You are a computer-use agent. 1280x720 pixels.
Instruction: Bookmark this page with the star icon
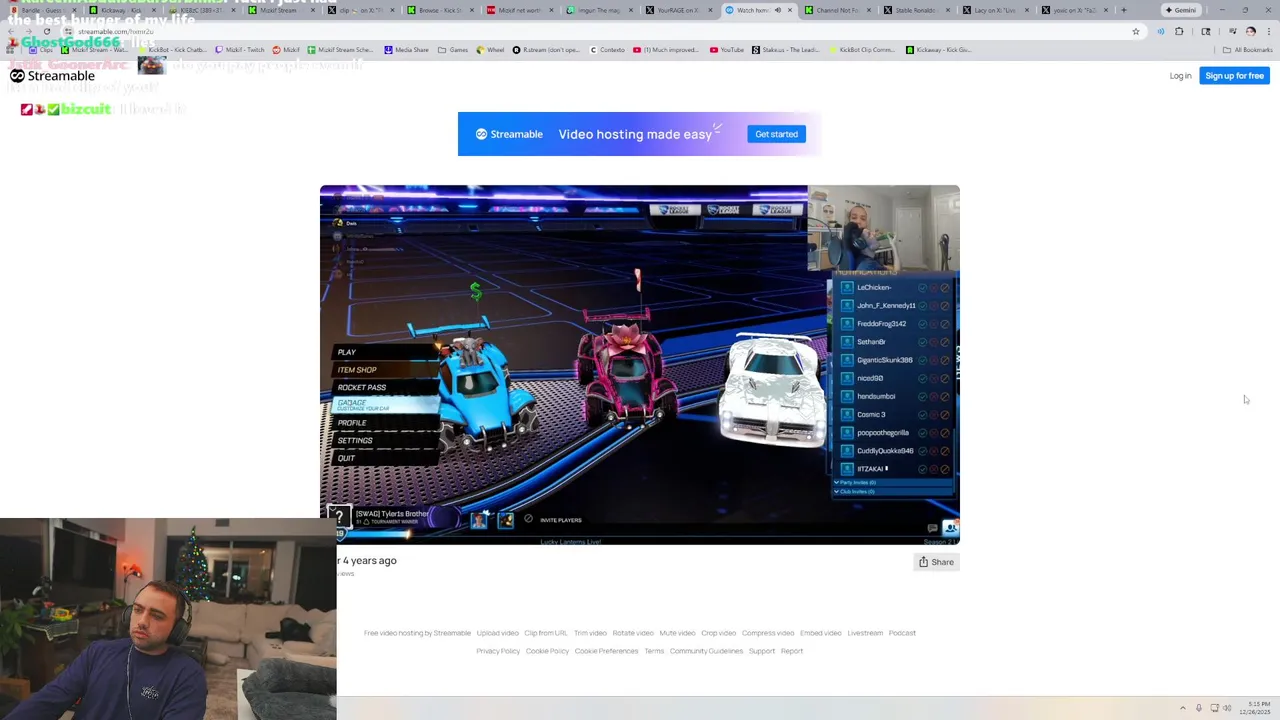[1136, 31]
